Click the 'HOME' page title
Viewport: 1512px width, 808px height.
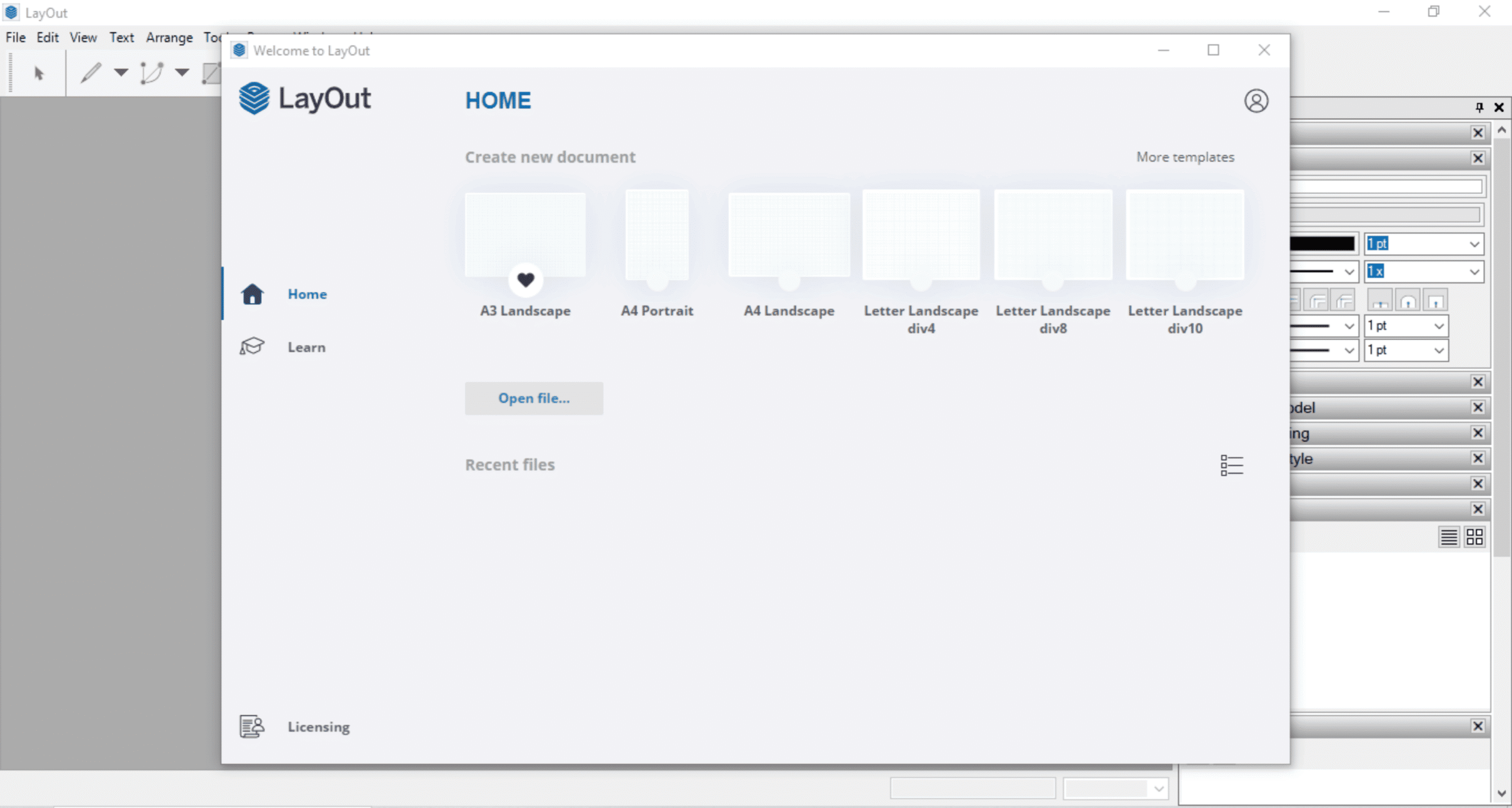[498, 100]
